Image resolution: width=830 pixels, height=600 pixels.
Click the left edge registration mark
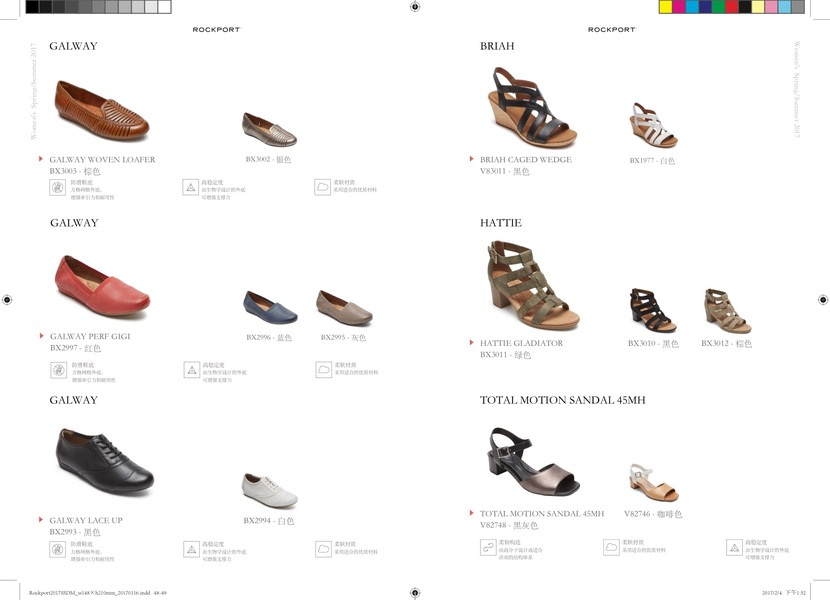(7, 300)
